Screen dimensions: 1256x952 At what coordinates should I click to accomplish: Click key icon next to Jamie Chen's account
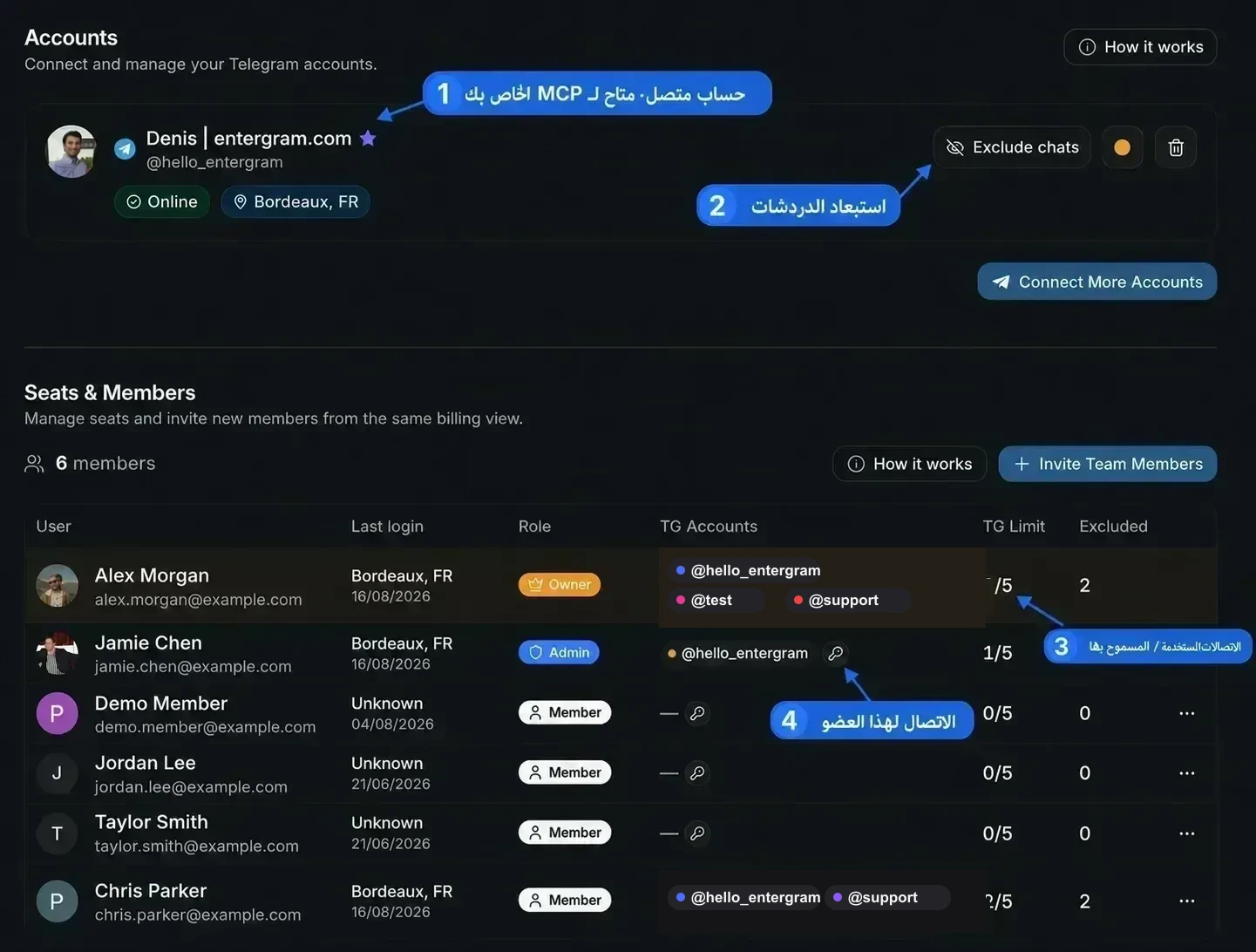click(835, 653)
